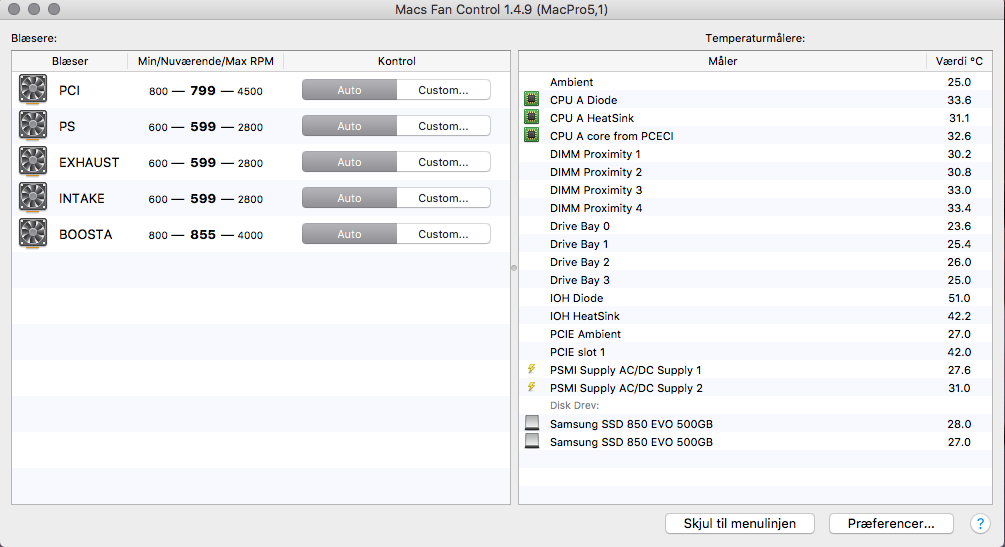Screen dimensions: 1005x547
Task: Open Custom control for PCI fan
Action: click(x=444, y=90)
